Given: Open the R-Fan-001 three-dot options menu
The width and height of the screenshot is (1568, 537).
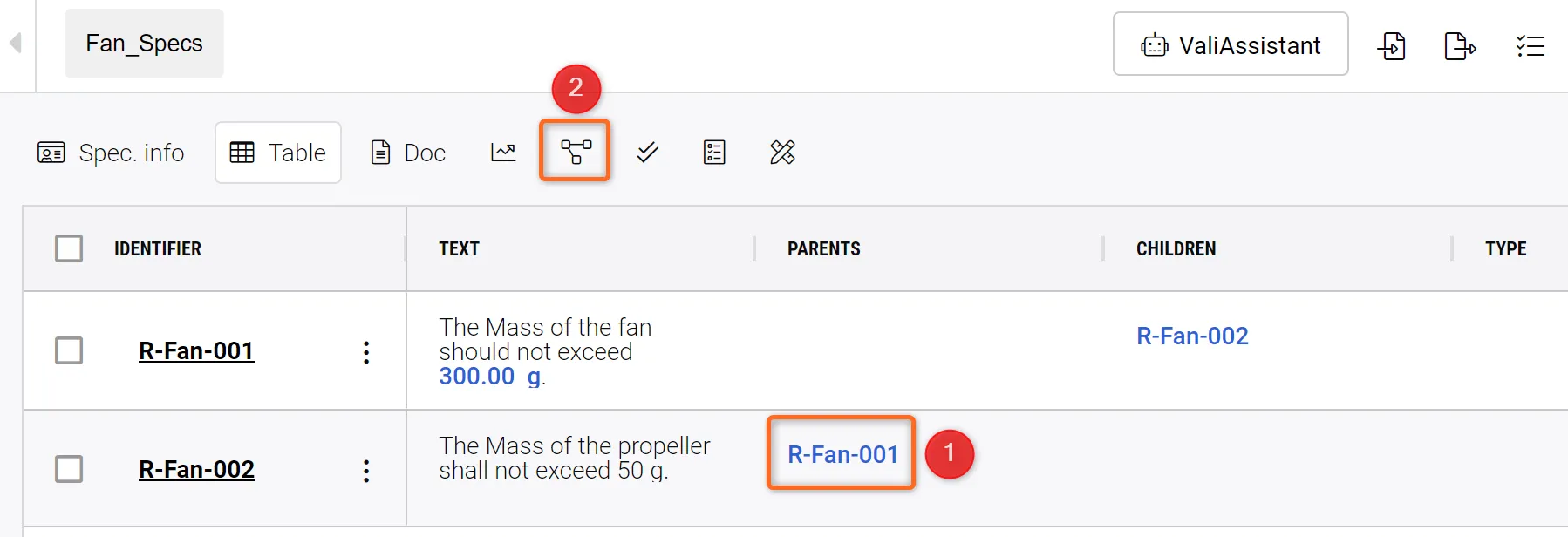Looking at the screenshot, I should (366, 352).
